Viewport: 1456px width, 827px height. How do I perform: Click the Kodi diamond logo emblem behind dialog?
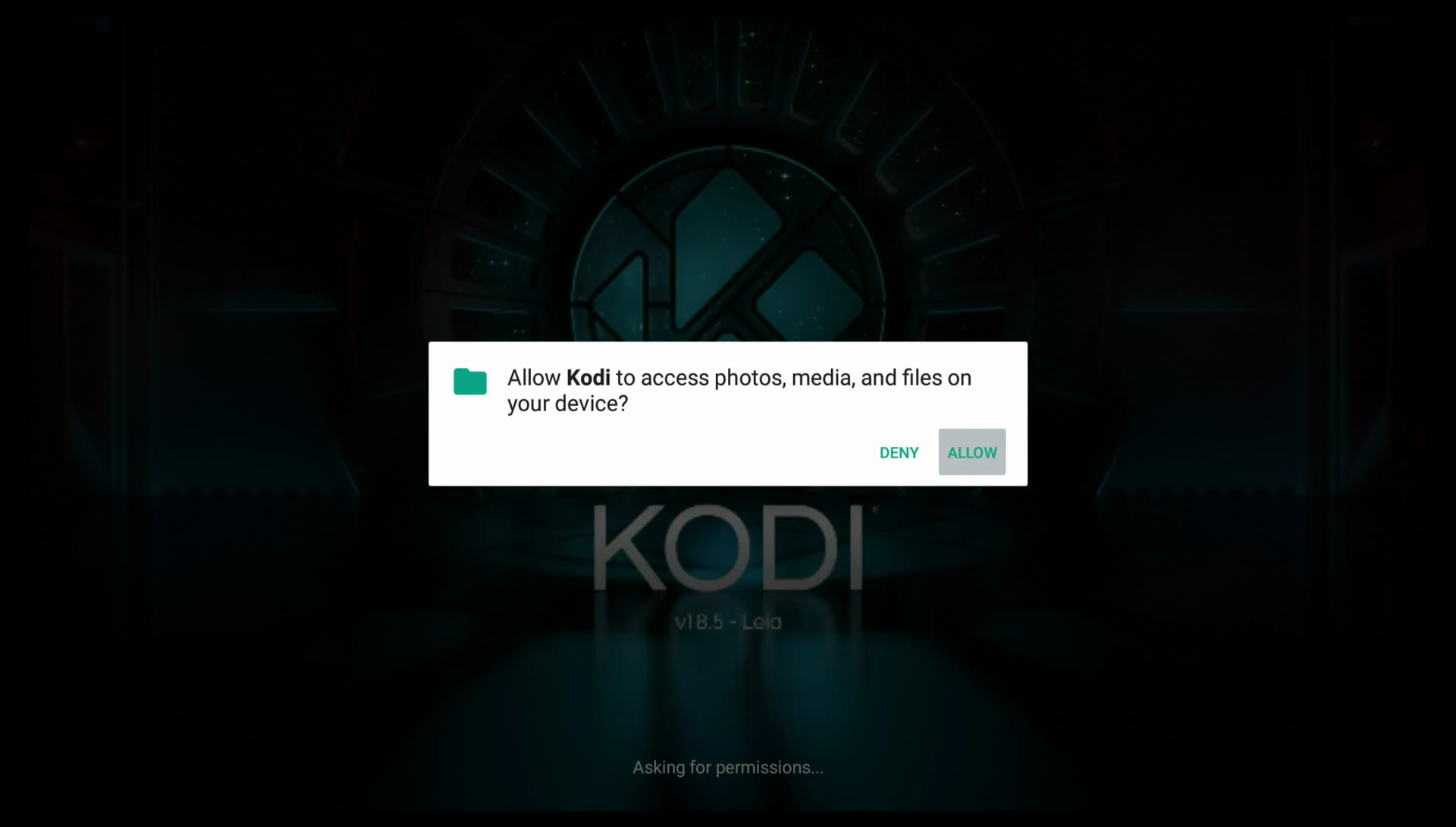(x=728, y=250)
